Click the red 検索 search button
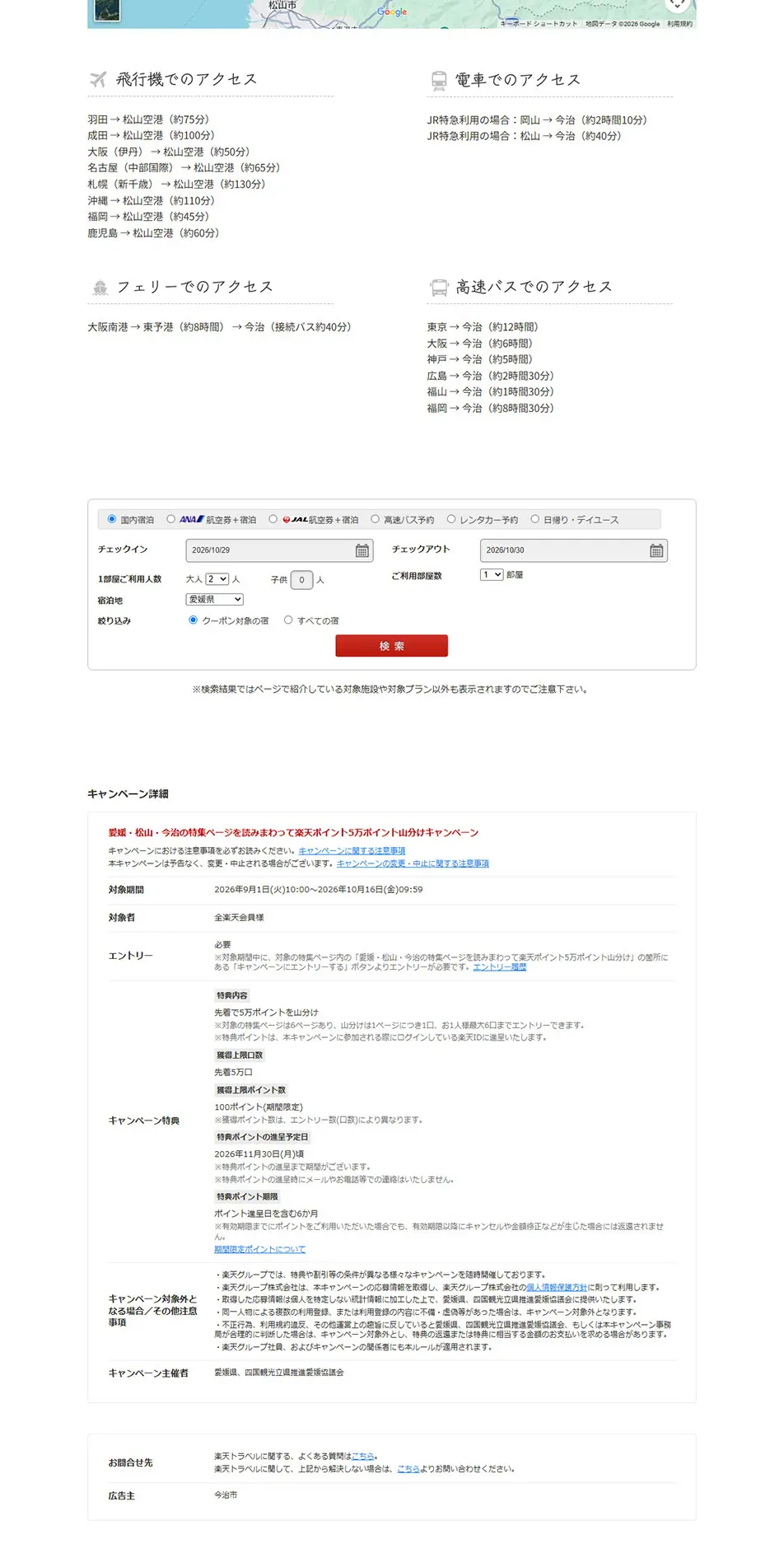 pos(392,646)
